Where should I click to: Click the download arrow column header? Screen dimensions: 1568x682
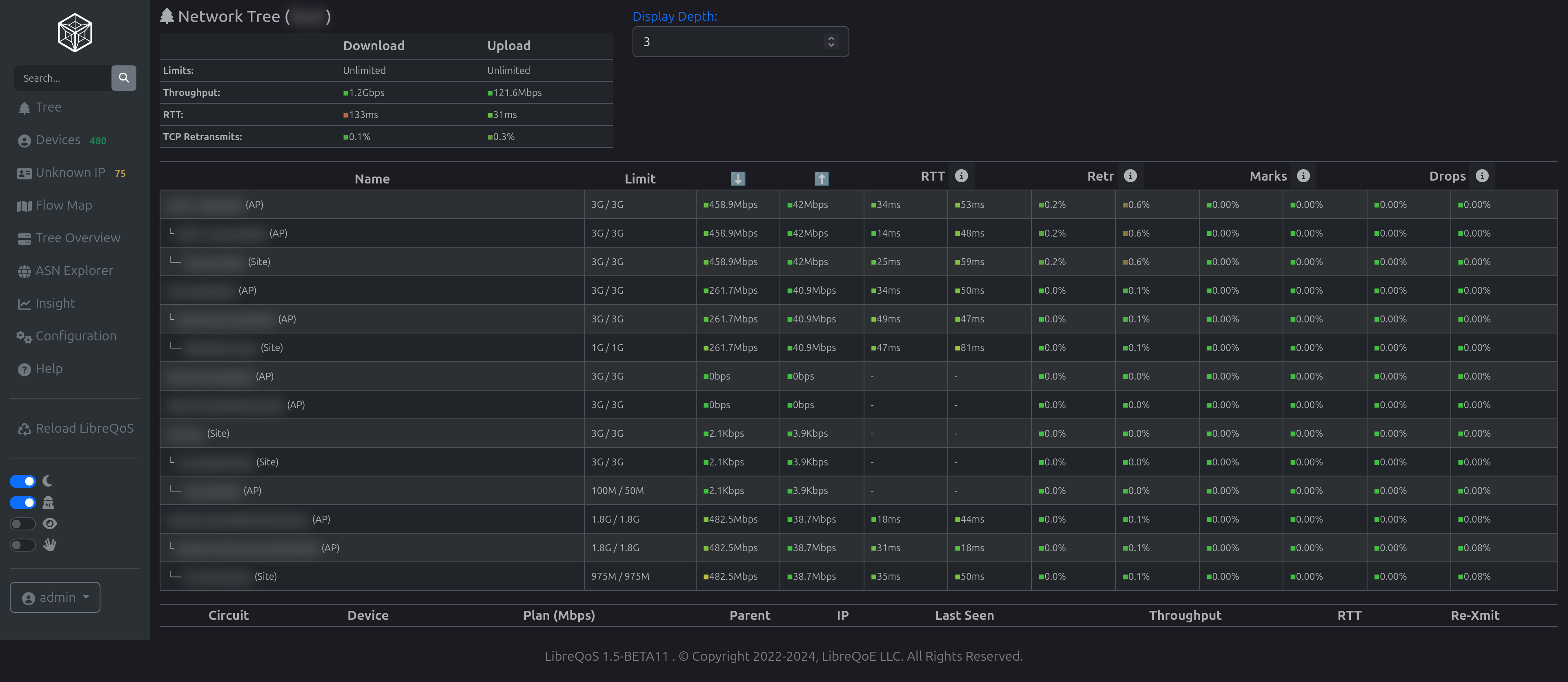737,179
